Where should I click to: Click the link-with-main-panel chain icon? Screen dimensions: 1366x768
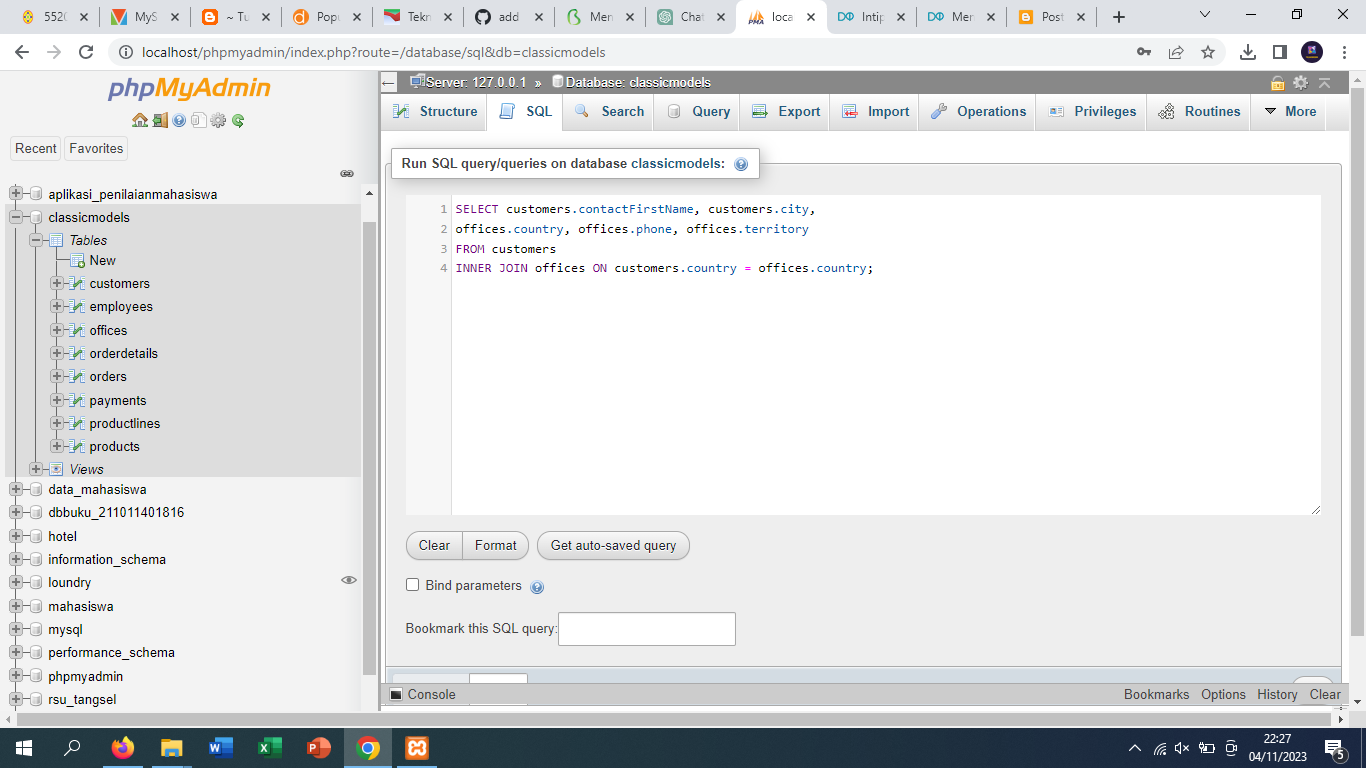click(x=347, y=173)
